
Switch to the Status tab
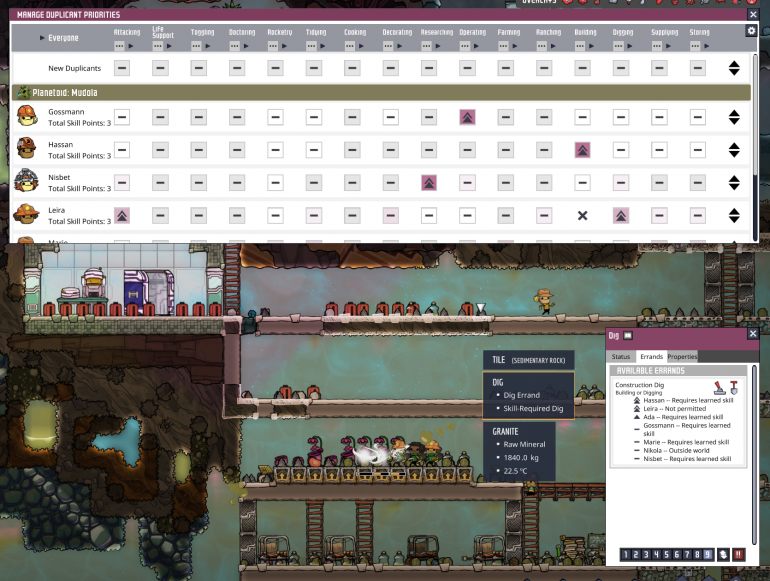coord(620,356)
